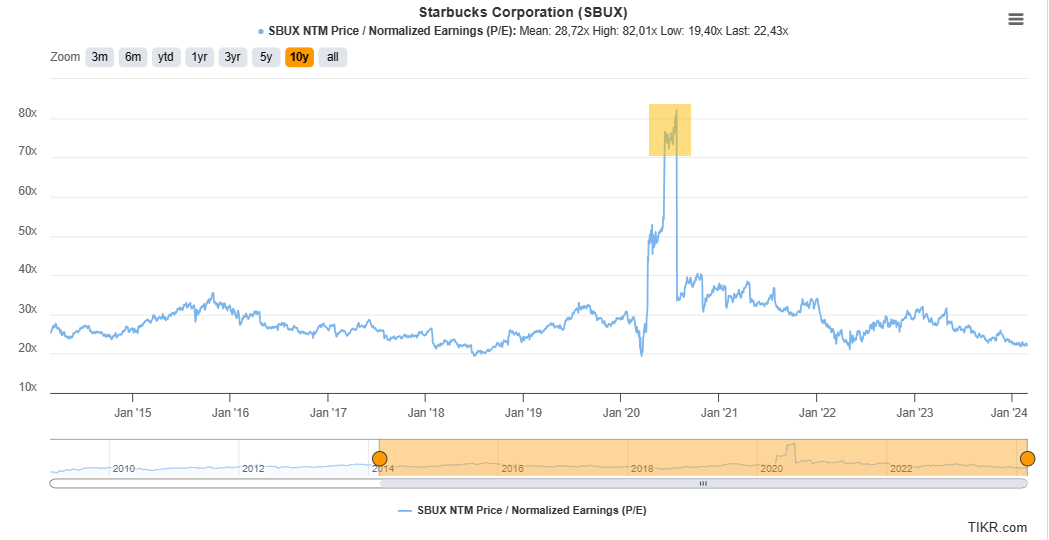Toggle the SBUX NTM P/E legend series
This screenshot has width=1049, height=540.
522,511
